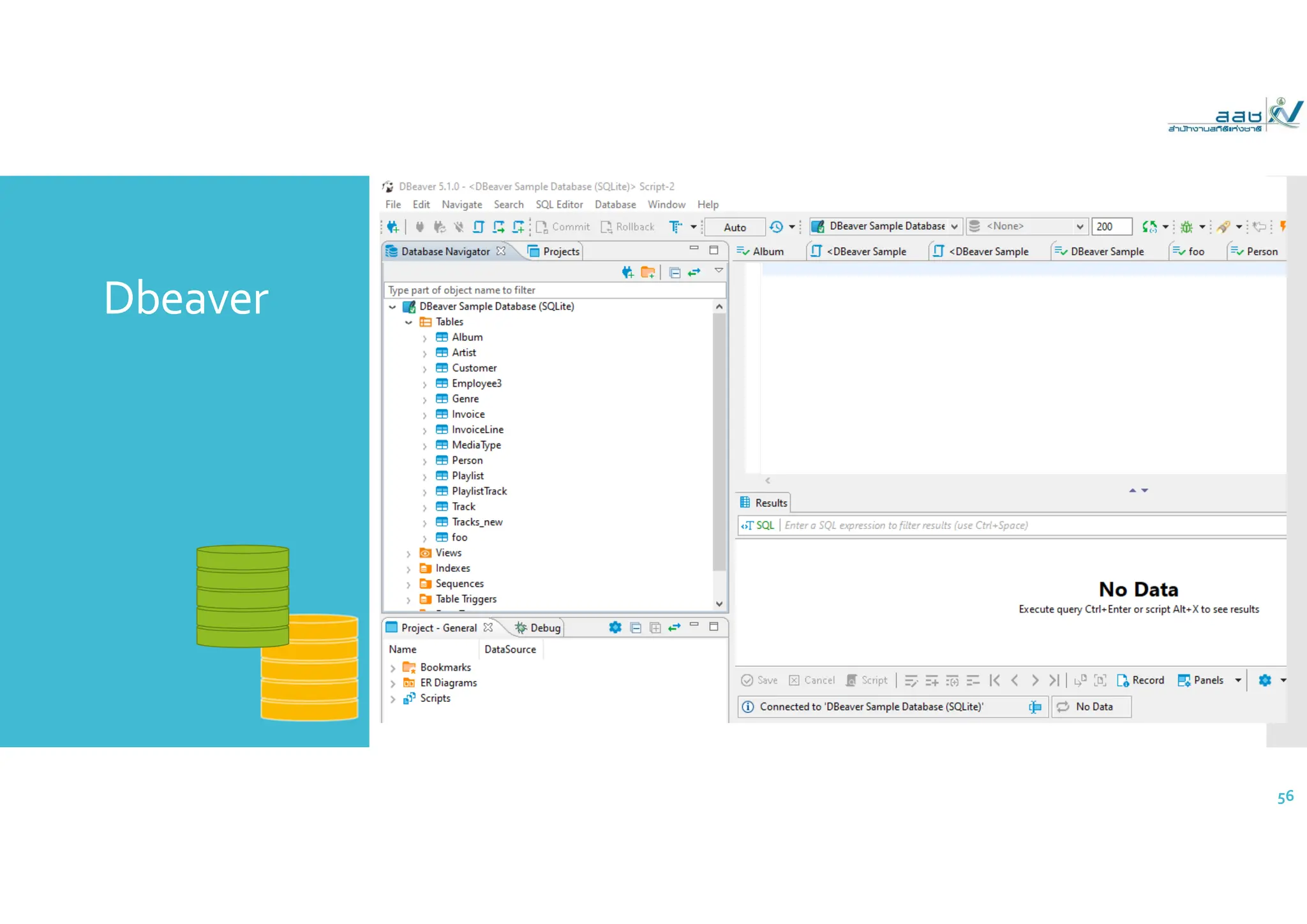Screen dimensions: 1307x924
Task: Click the transaction log clock icon
Action: [x=776, y=227]
